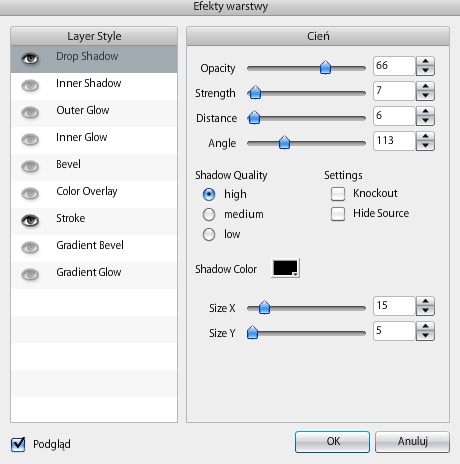Focus the Distance value field showing 6
The width and height of the screenshot is (460, 464).
point(394,116)
